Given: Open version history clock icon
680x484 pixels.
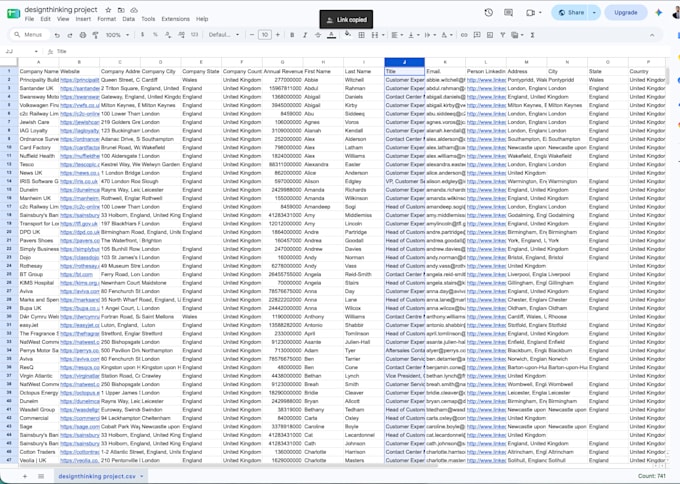Looking at the screenshot, I should point(488,13).
